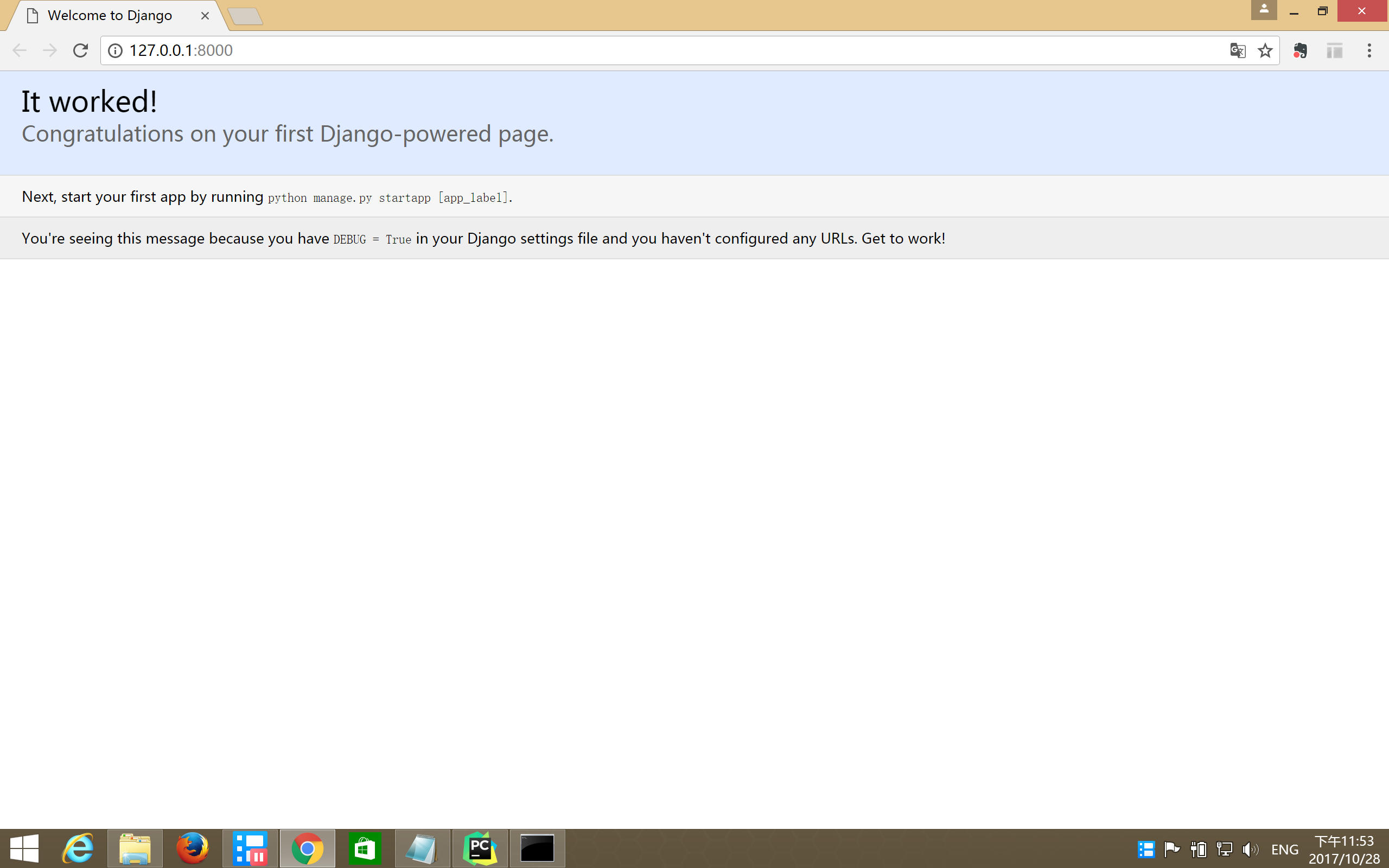Open the clock showing 2017/10/28
Screen dimensions: 1389x868
pyautogui.click(x=1344, y=850)
